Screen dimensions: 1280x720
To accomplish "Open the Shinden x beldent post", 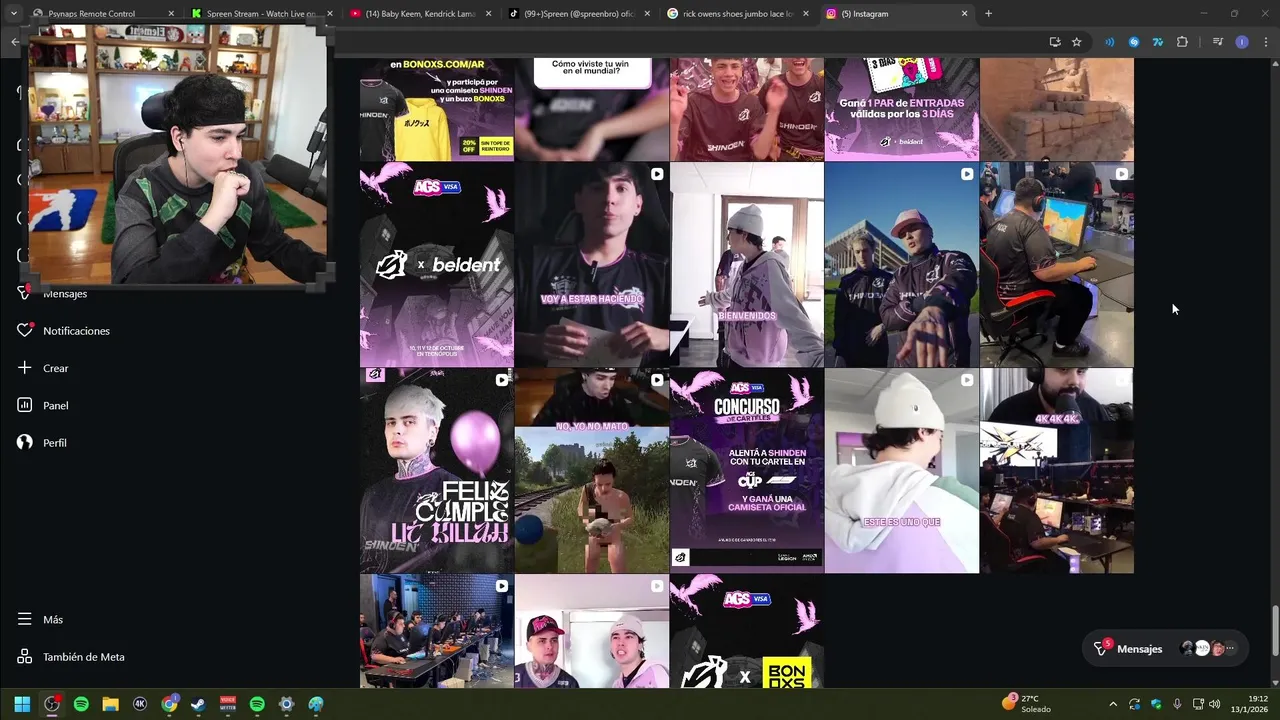I will [437, 265].
